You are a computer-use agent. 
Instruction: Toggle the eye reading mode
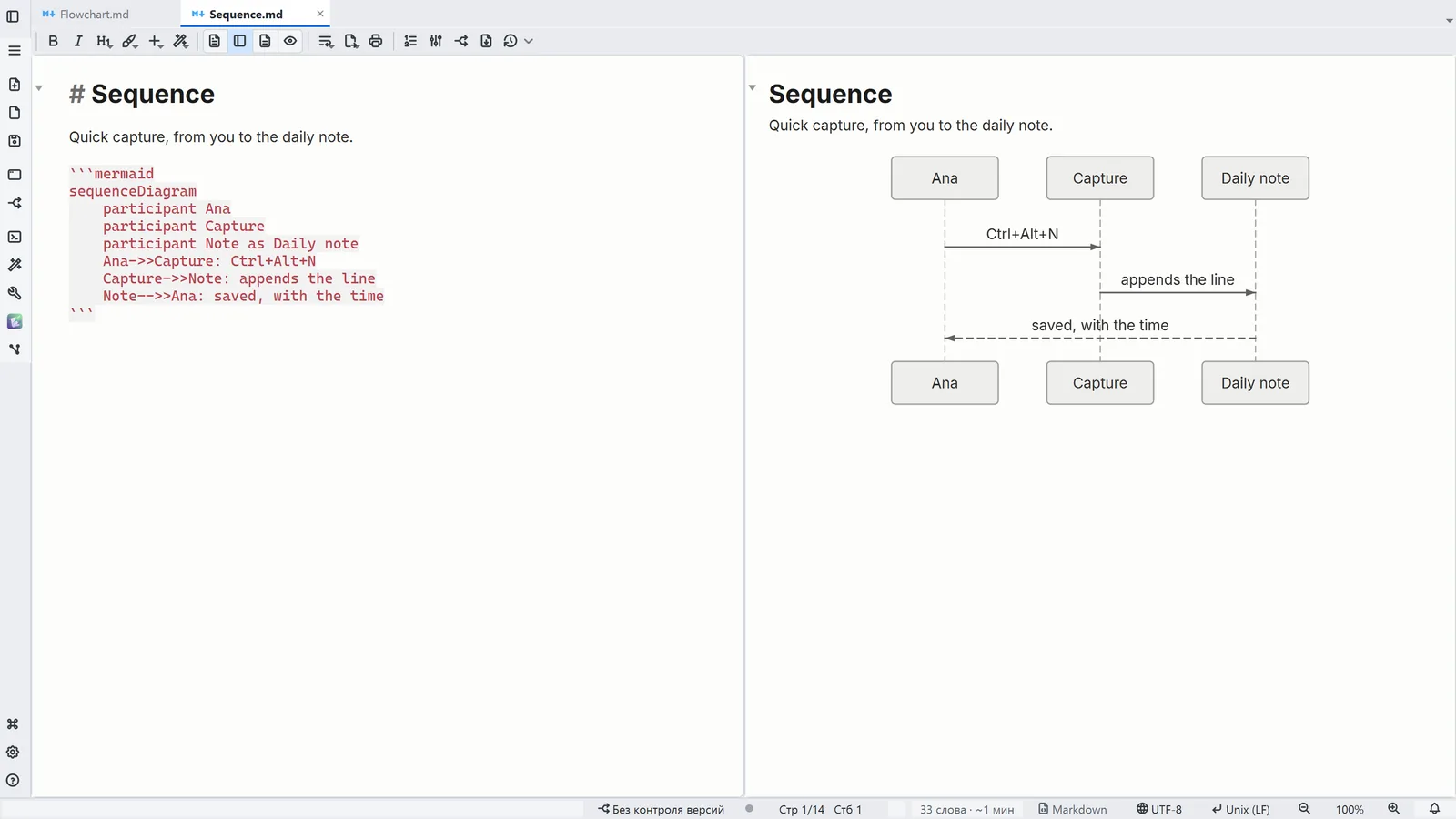click(290, 41)
